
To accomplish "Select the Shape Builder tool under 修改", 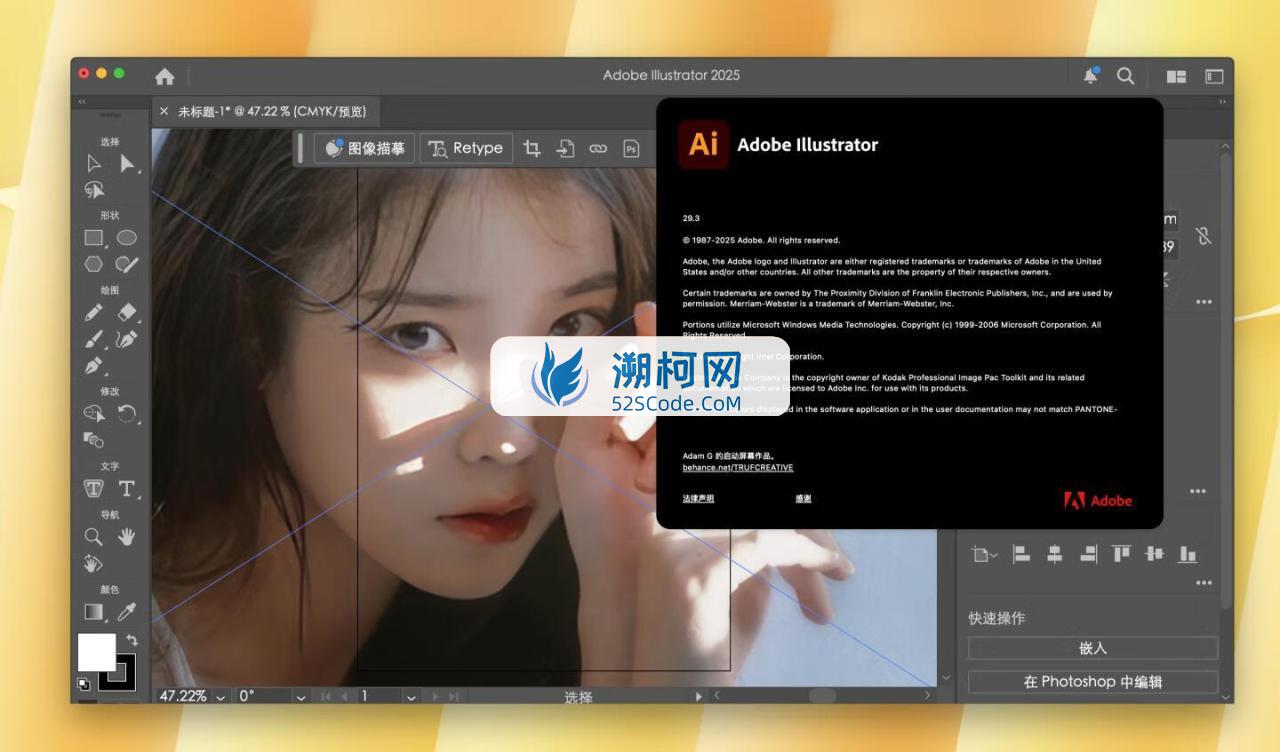I will [x=94, y=413].
